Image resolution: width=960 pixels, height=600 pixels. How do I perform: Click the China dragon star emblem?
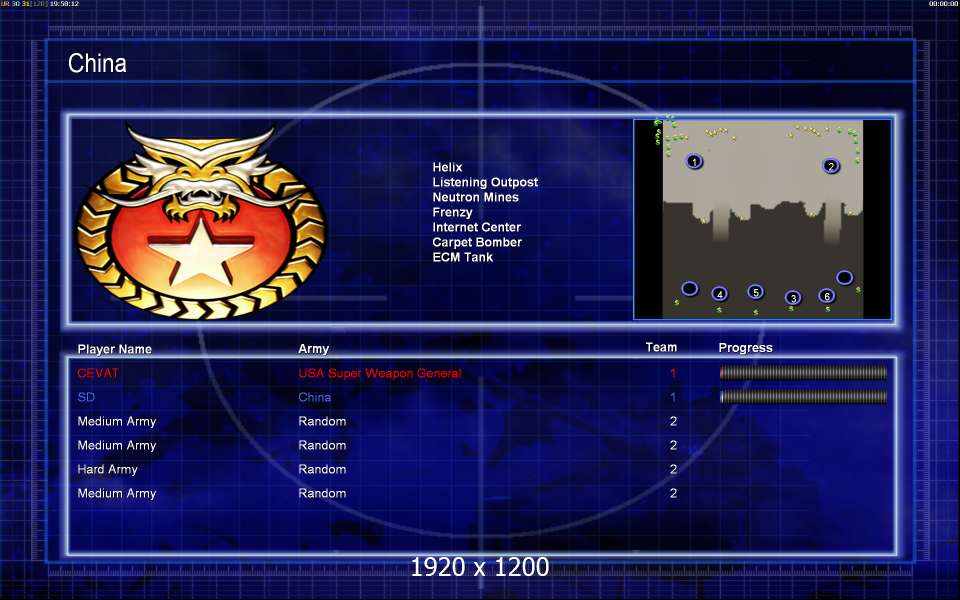coord(201,222)
